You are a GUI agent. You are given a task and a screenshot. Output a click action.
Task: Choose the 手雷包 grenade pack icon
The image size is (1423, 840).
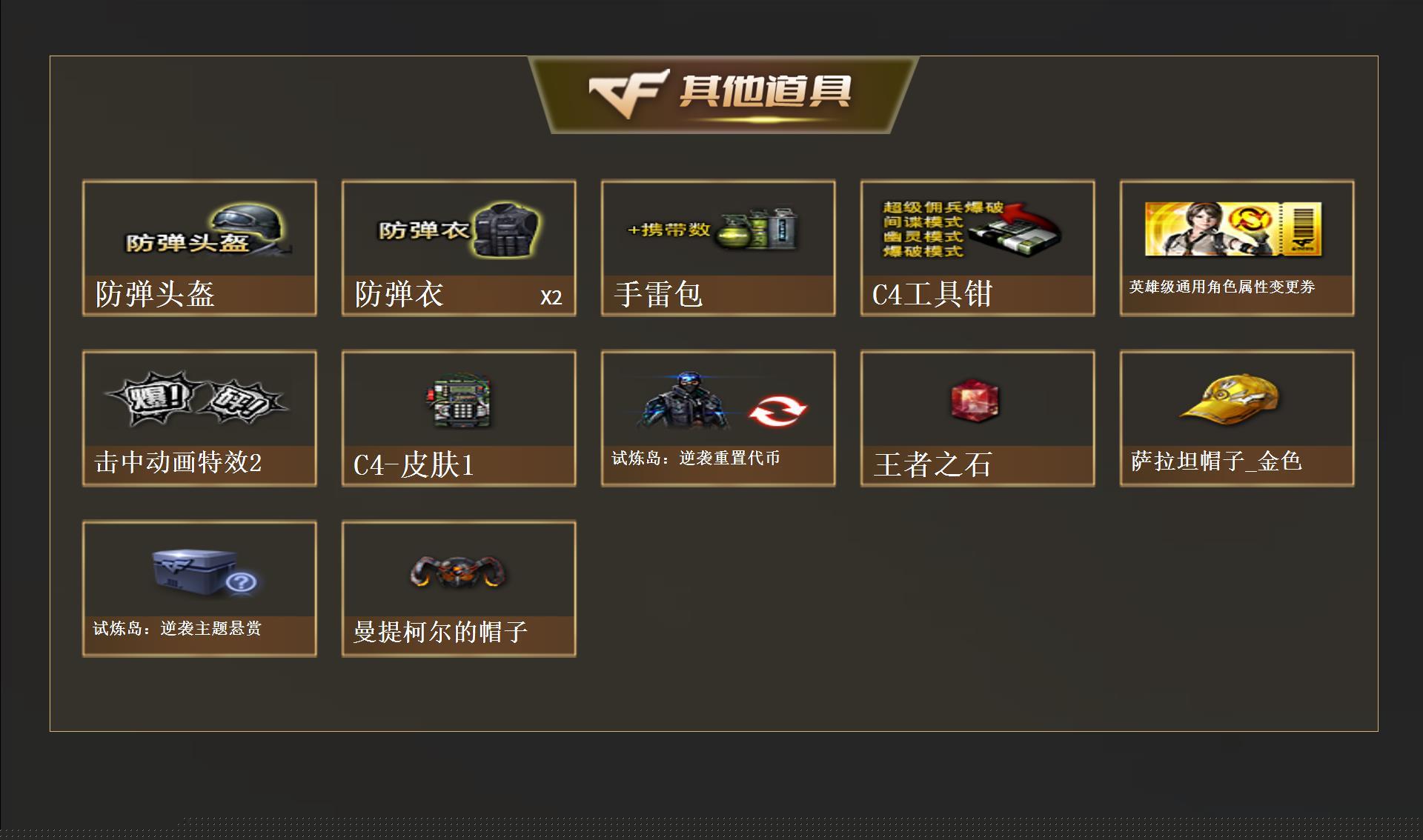pos(714,230)
